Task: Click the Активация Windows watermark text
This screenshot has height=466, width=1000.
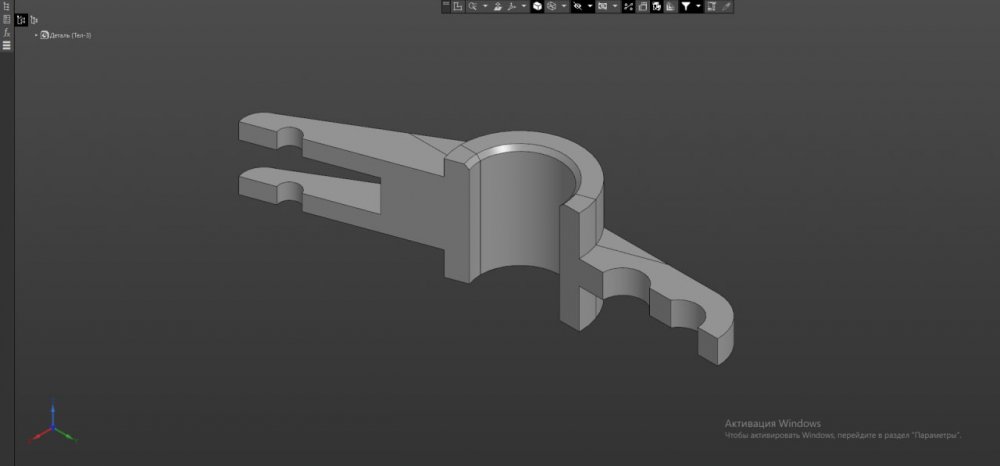Action: tap(772, 422)
